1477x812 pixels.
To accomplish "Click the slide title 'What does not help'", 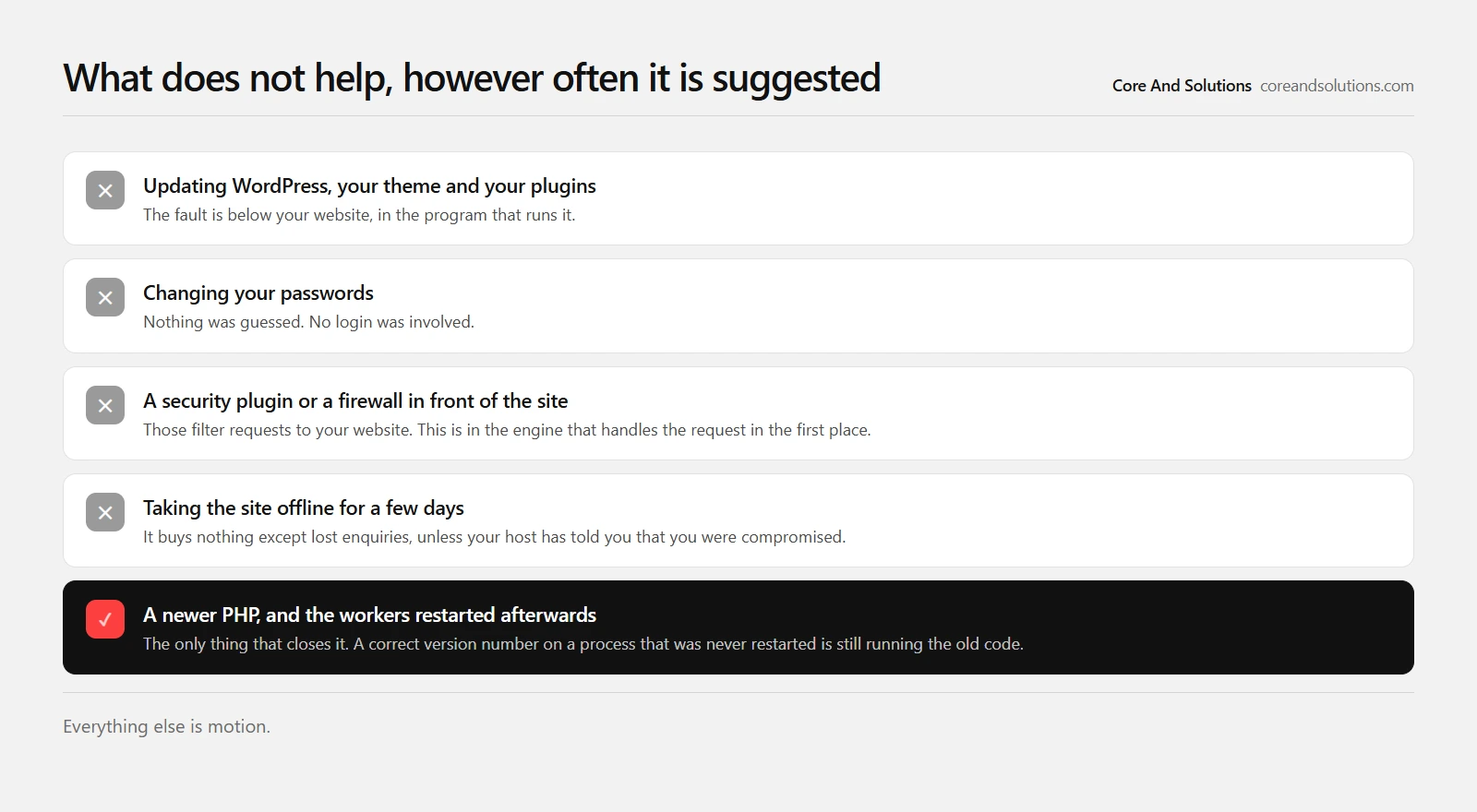I will 472,78.
